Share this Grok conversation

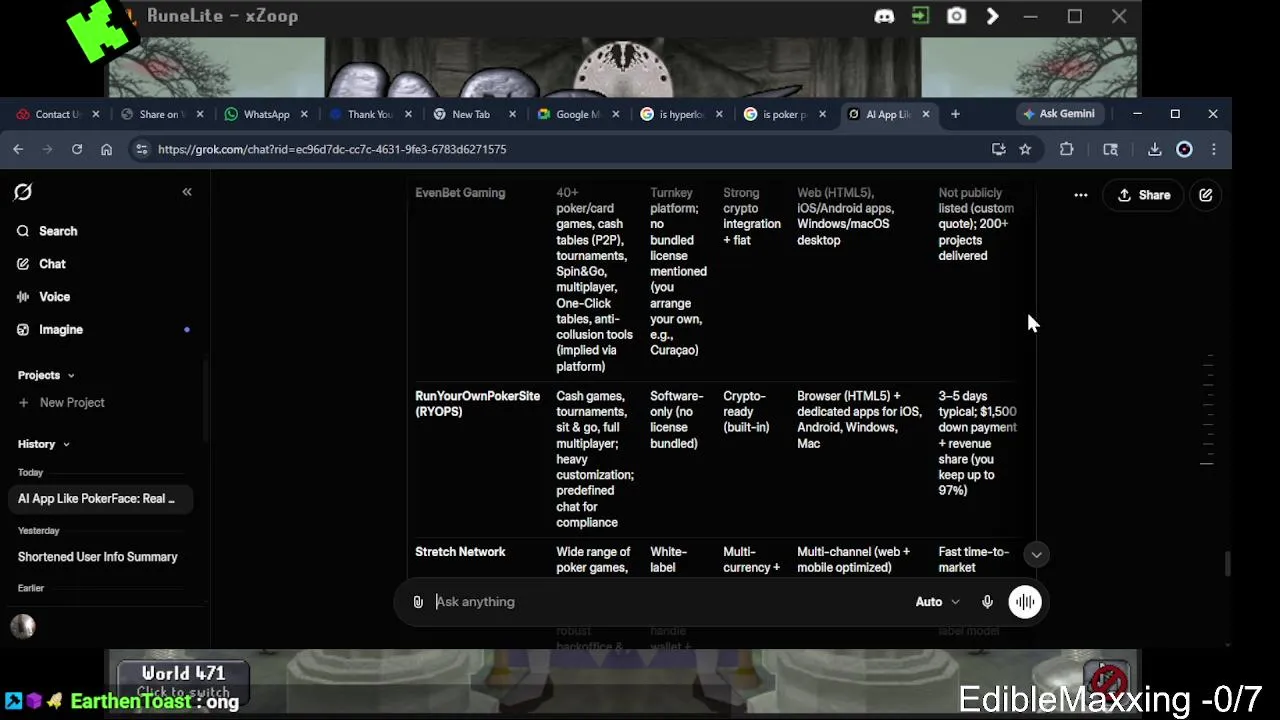click(x=1144, y=195)
